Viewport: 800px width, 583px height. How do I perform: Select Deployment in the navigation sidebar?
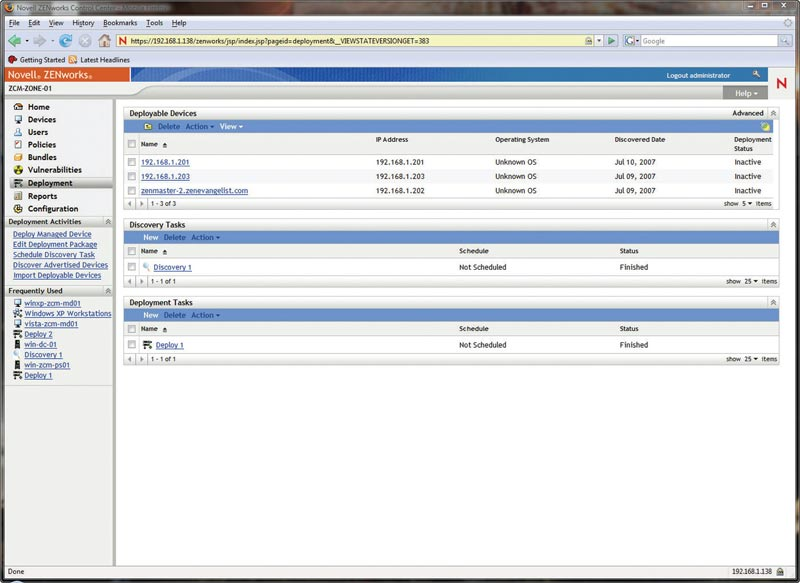point(61,183)
